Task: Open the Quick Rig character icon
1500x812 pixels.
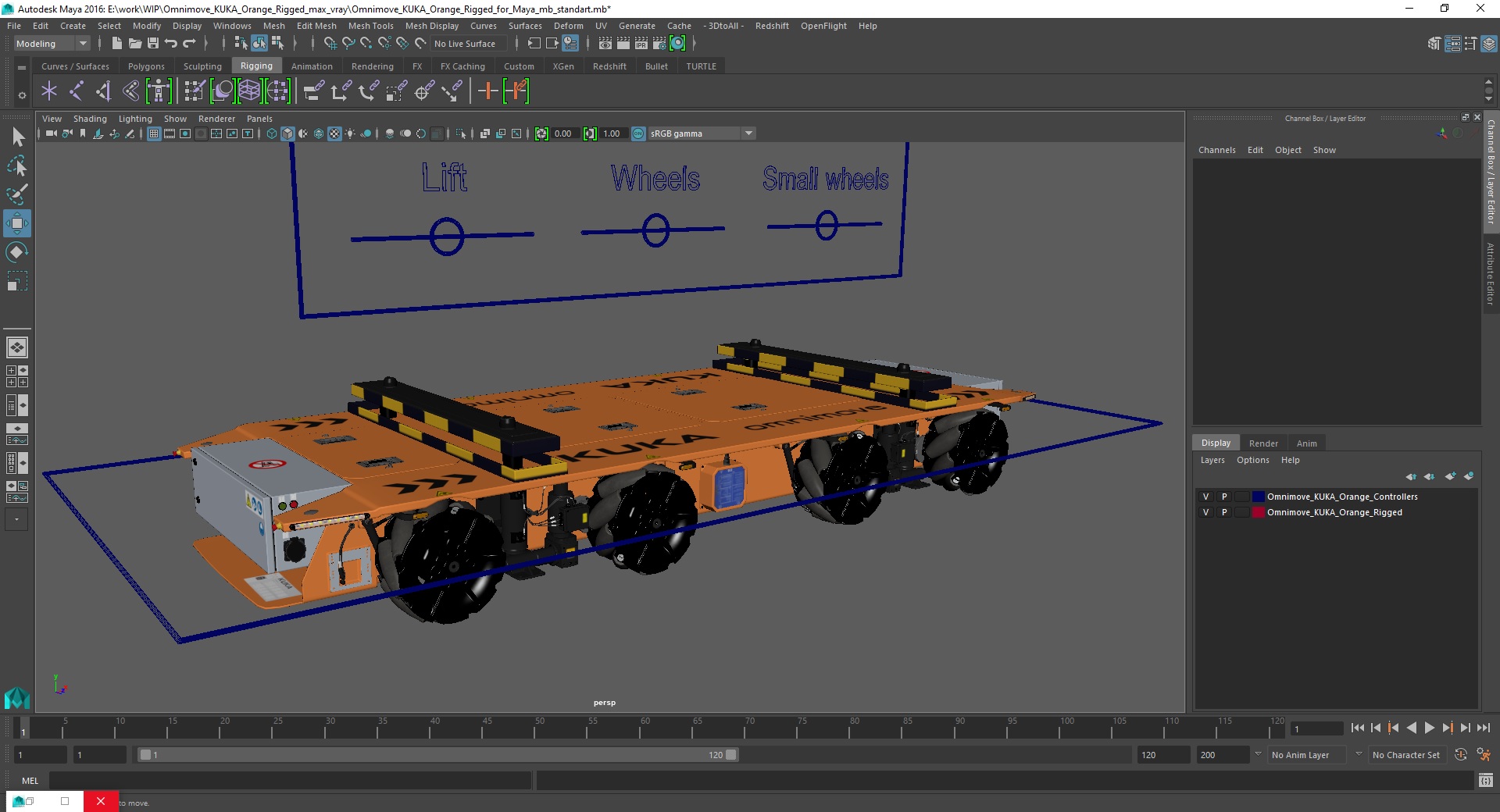Action: point(159,91)
